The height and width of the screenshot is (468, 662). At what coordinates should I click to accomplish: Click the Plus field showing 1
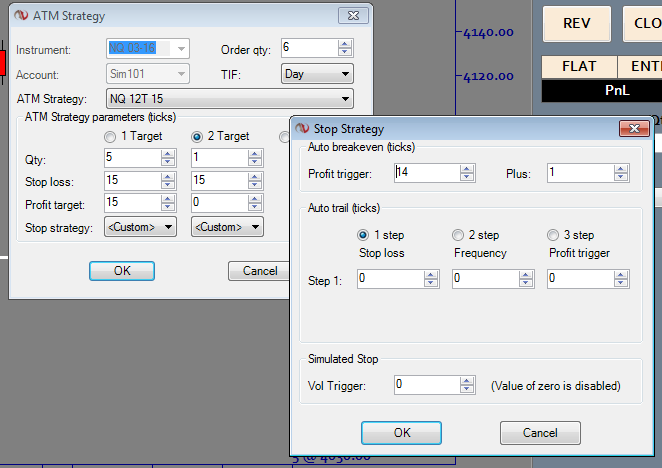coord(581,173)
